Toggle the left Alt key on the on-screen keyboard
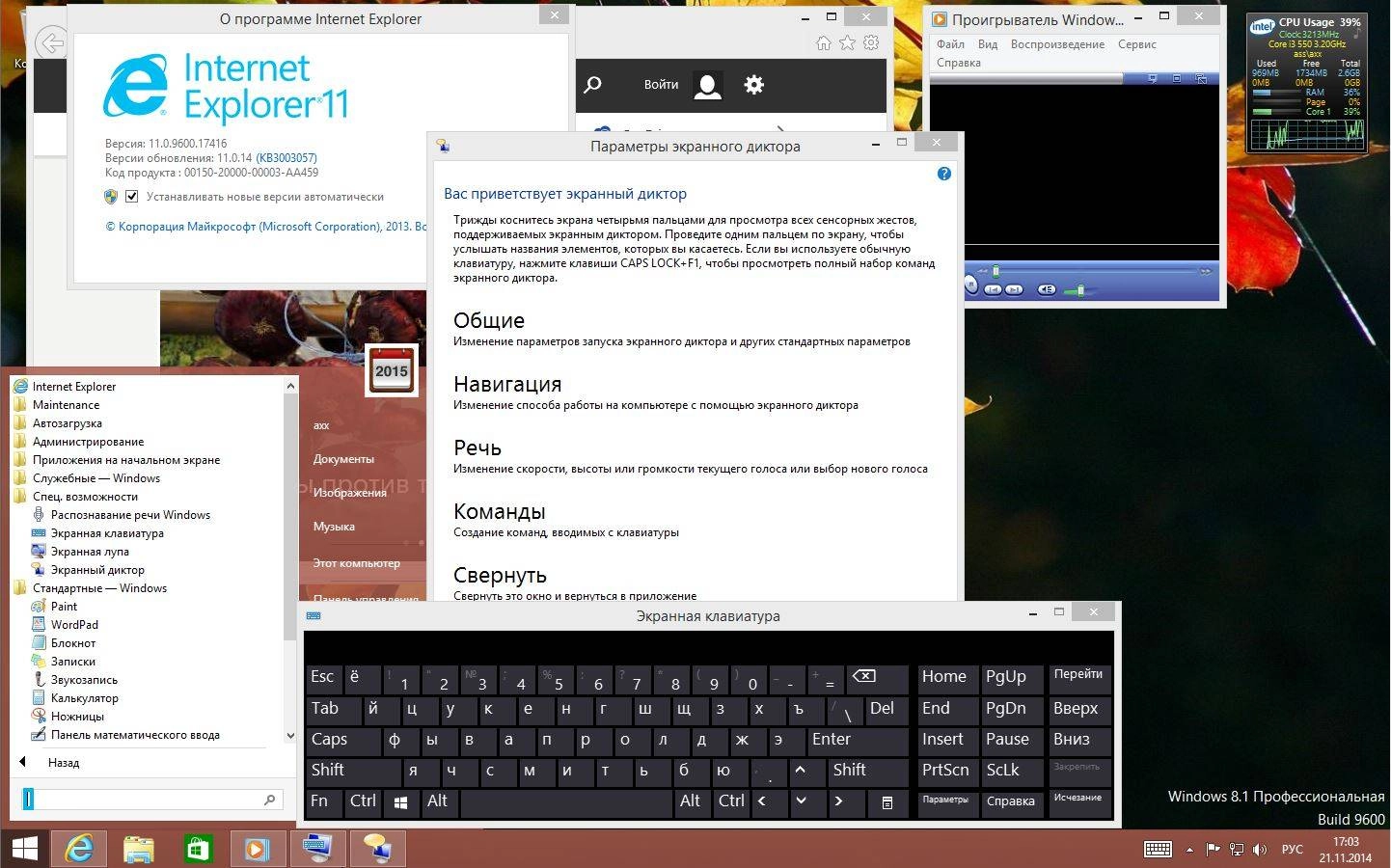The height and width of the screenshot is (868, 1391). pos(440,801)
